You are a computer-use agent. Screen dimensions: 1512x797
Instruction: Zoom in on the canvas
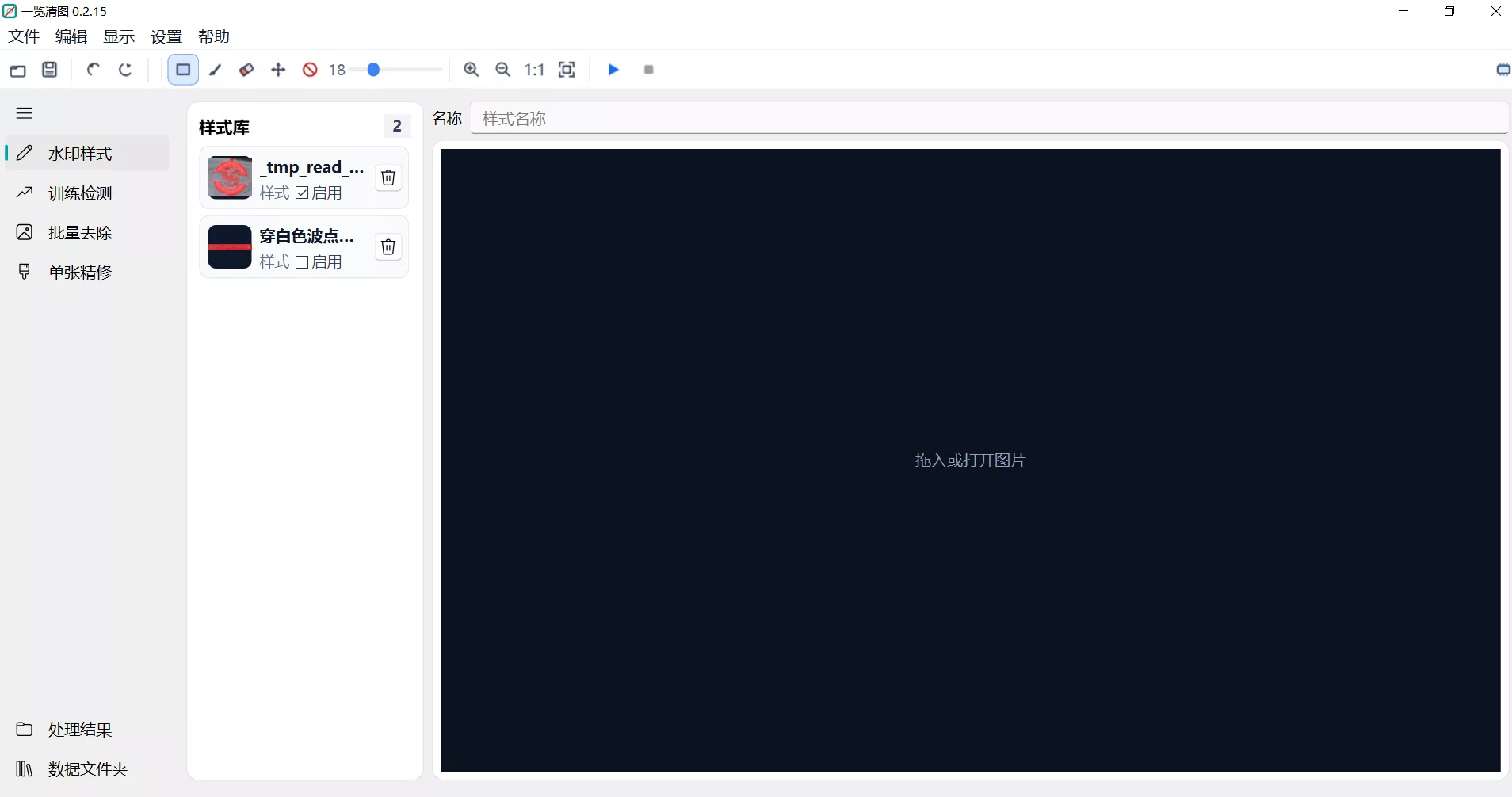tap(472, 70)
